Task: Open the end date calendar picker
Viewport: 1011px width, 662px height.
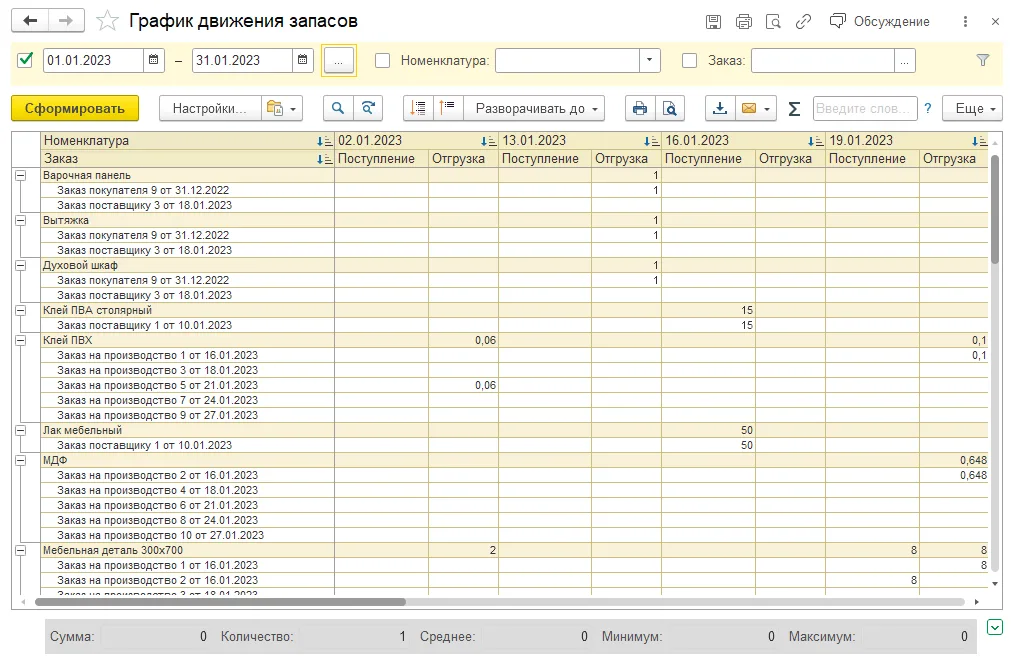Action: point(302,61)
